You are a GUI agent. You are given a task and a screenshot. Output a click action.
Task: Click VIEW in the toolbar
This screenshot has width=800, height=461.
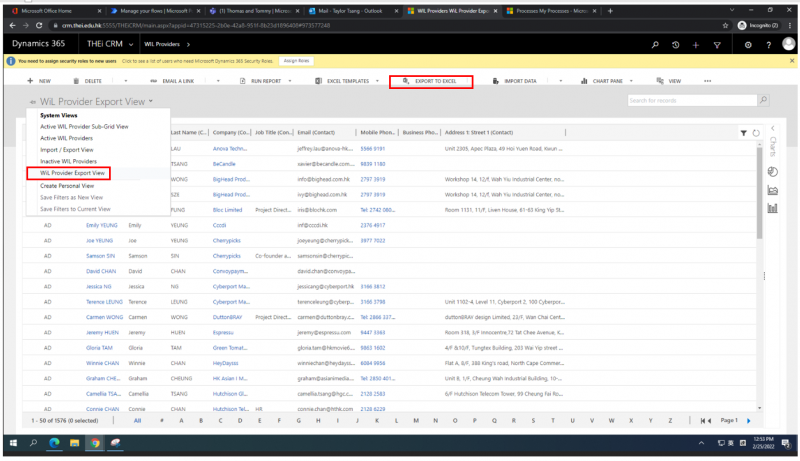pyautogui.click(x=669, y=81)
